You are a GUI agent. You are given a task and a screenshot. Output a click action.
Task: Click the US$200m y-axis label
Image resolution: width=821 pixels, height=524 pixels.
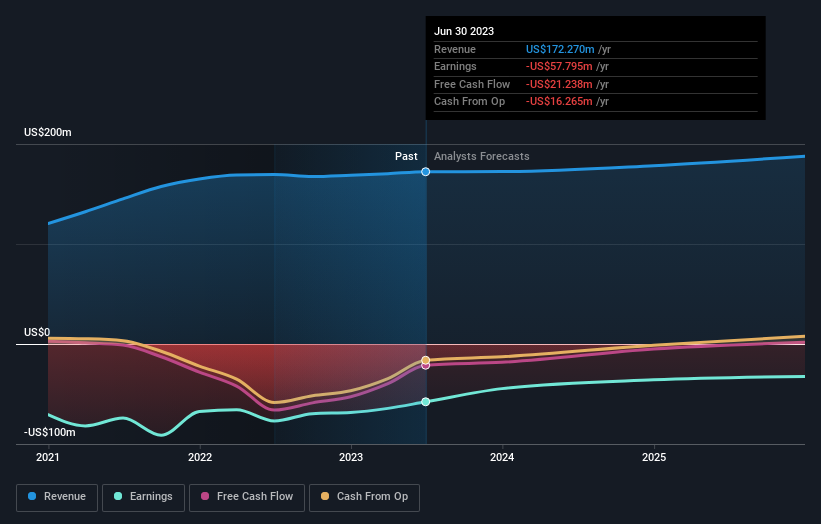pyautogui.click(x=48, y=132)
